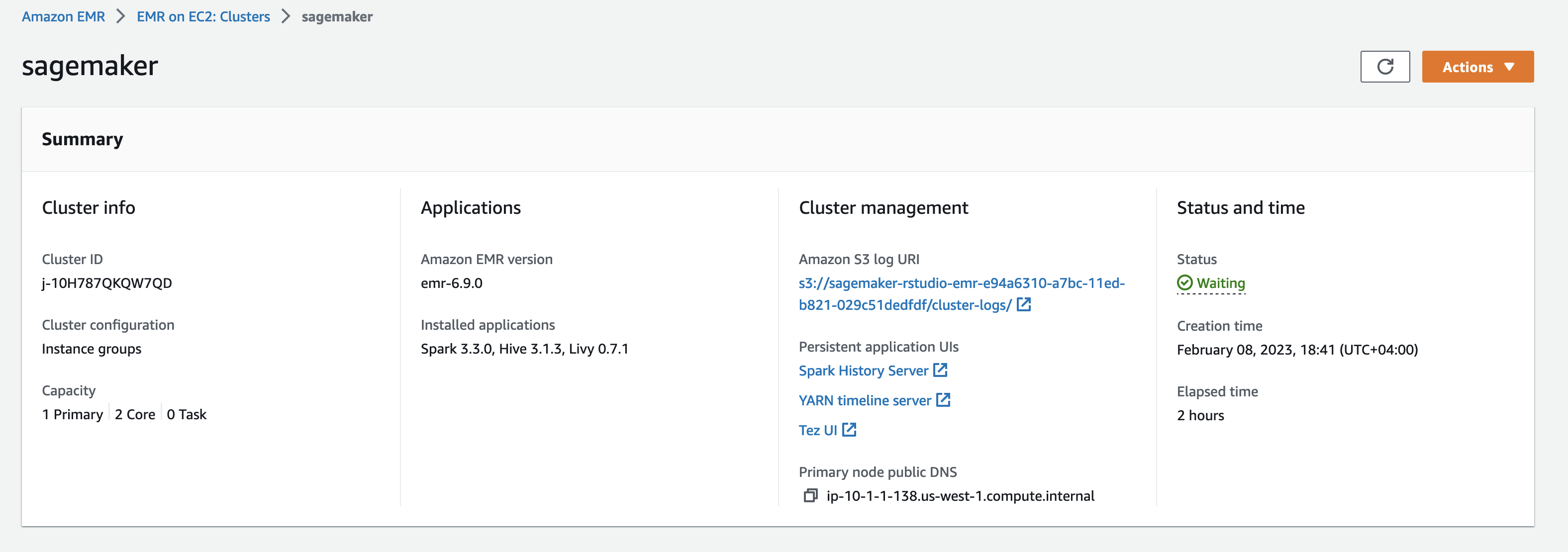Click the Waiting status text
1568x552 pixels.
pyautogui.click(x=1220, y=283)
